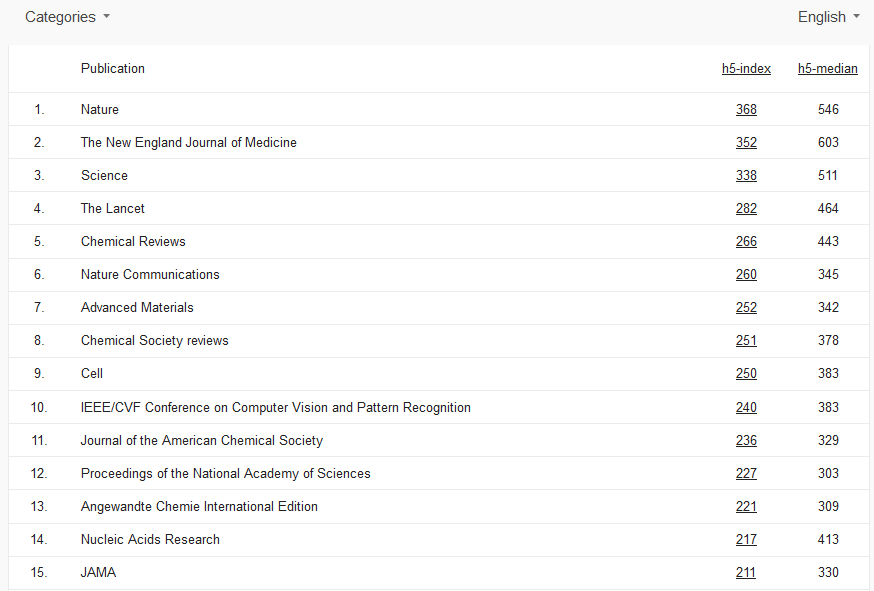
Task: Expand the English language dropdown
Action: tap(828, 17)
